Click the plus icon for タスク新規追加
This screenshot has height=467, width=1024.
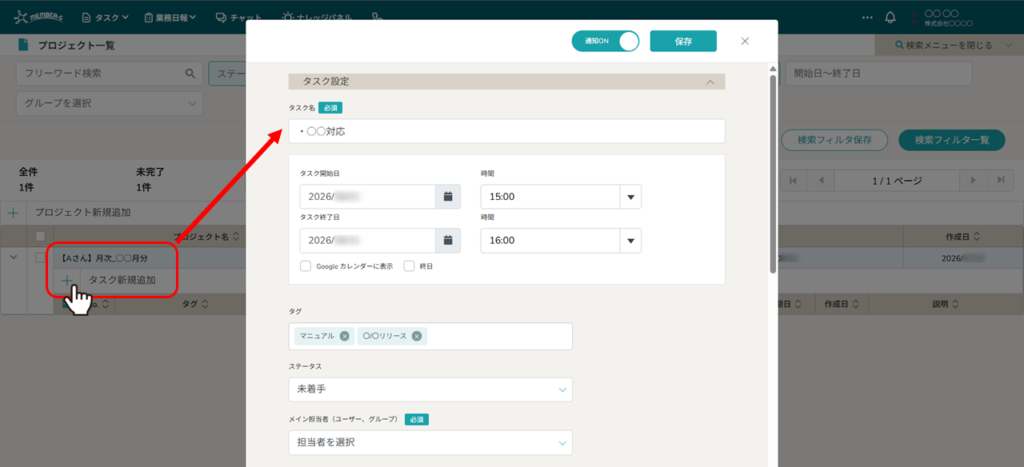(x=67, y=280)
